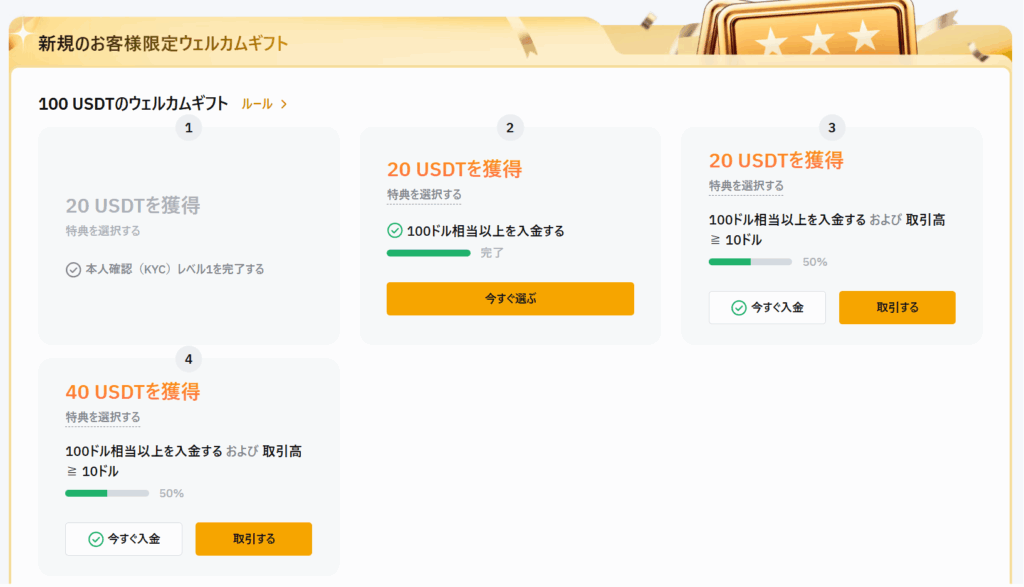Viewport: 1024px width, 587px height.
Task: Click the check icon beside KYC レベル1 task
Action: [73, 270]
